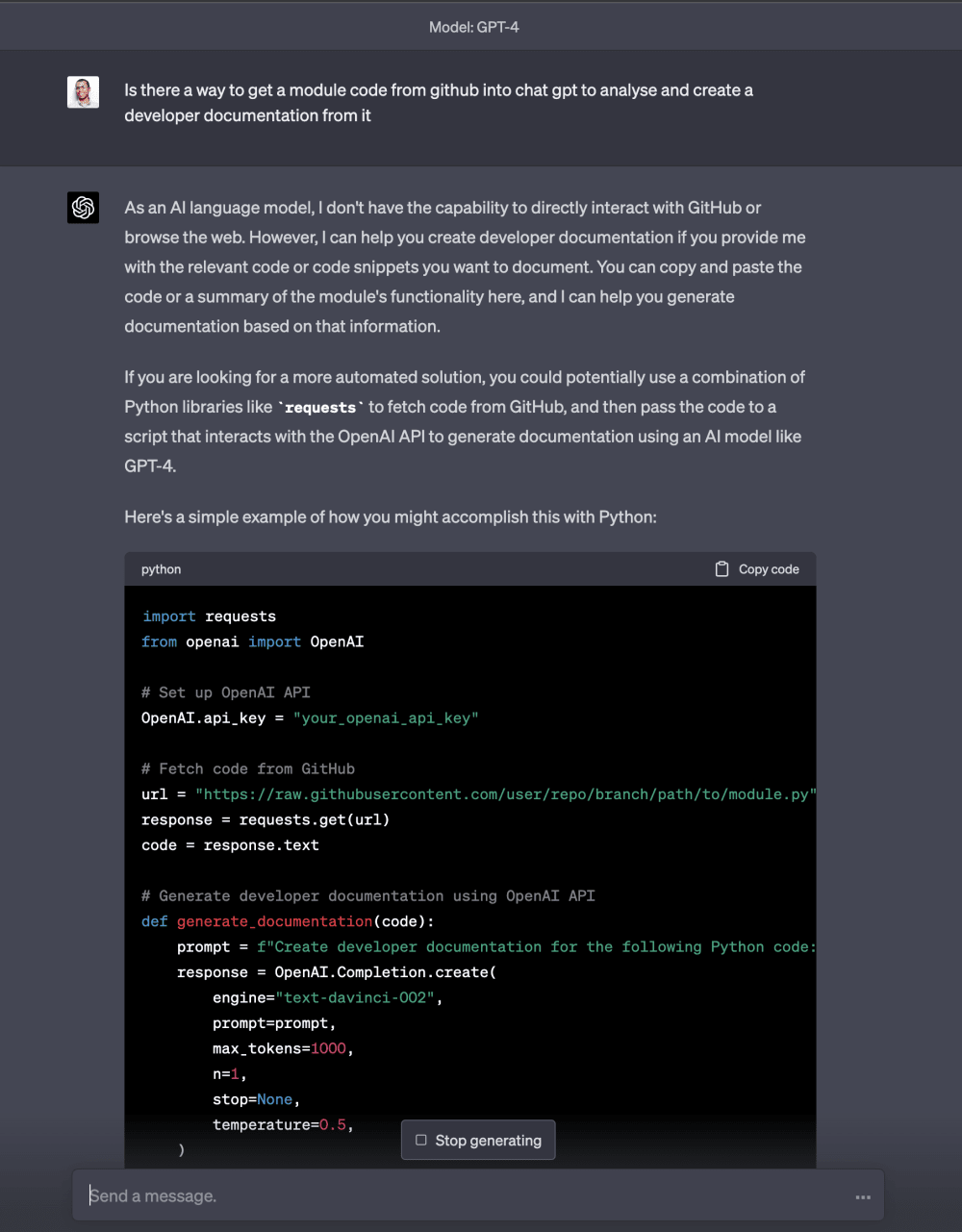Click the '# Generate developer documentation' comment
The image size is (962, 1232).
click(x=368, y=896)
